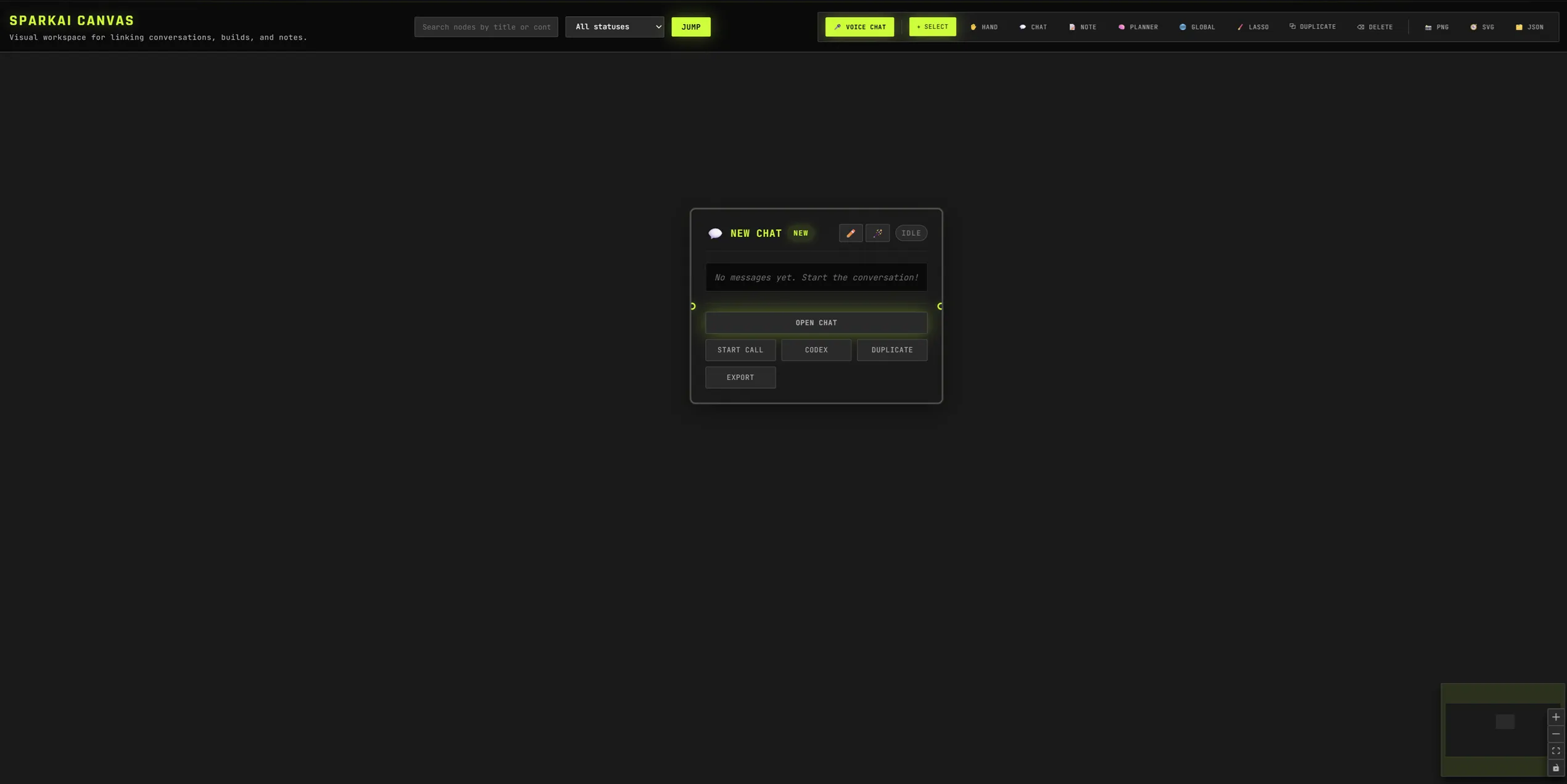Add a Note node
Viewport: 1567px width, 784px height.
tap(1083, 27)
